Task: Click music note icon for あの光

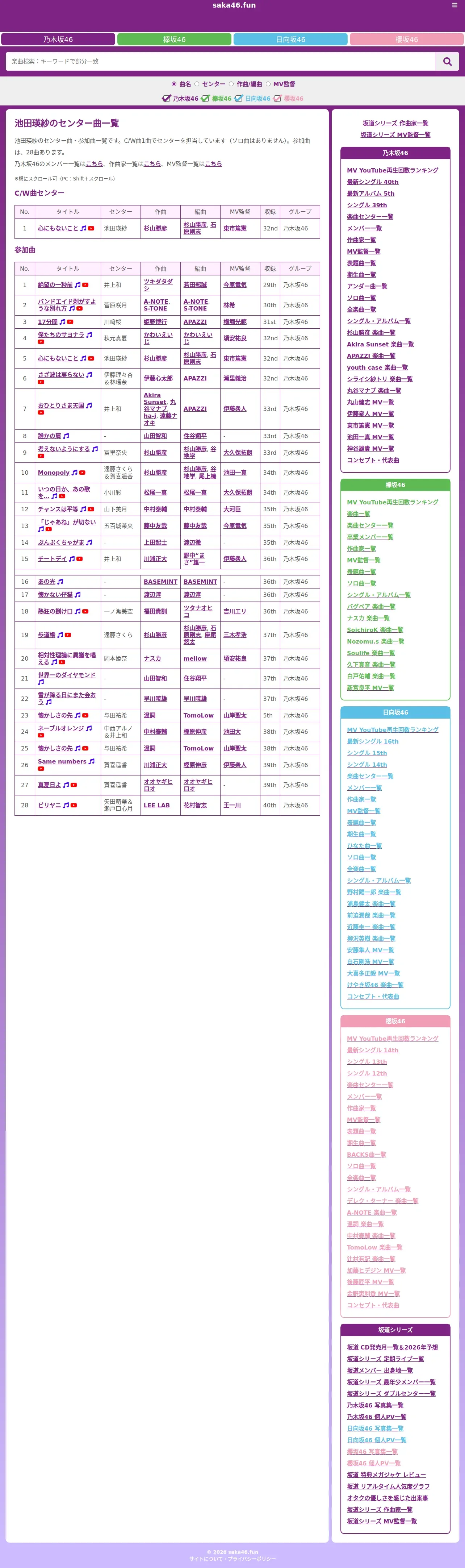Action: [60, 582]
